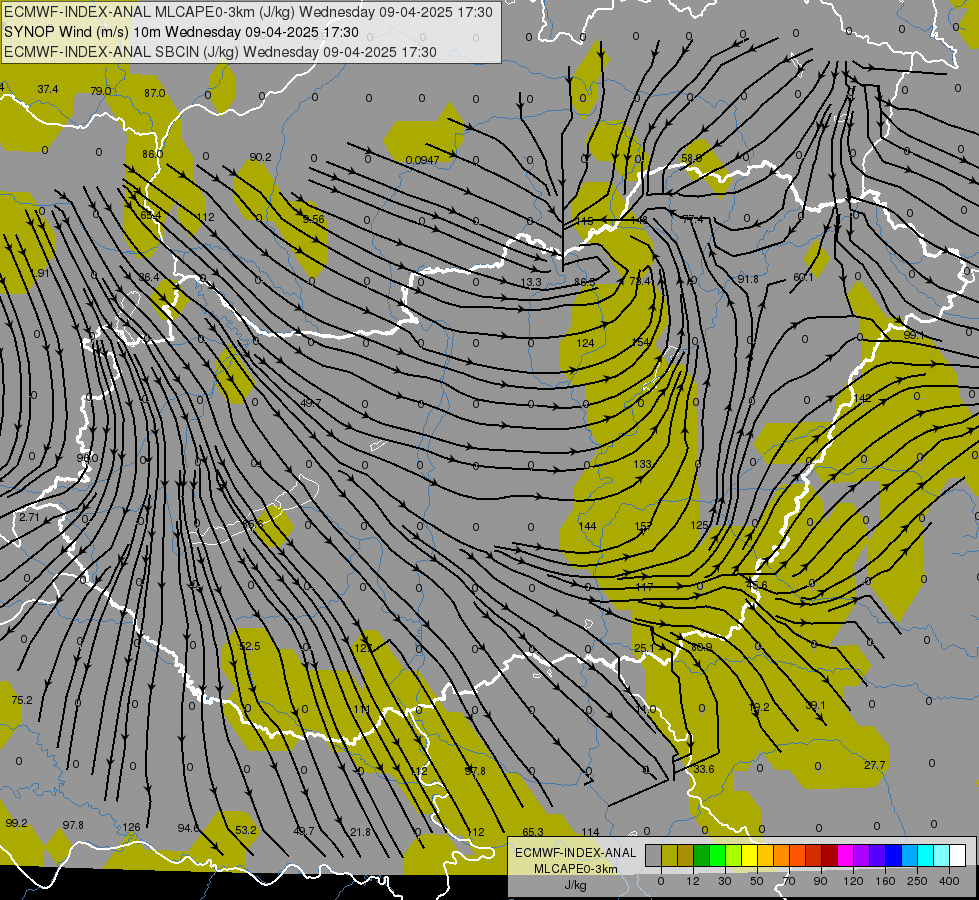979x900 pixels.
Task: Click the gray legend swatch
Action: click(x=653, y=856)
